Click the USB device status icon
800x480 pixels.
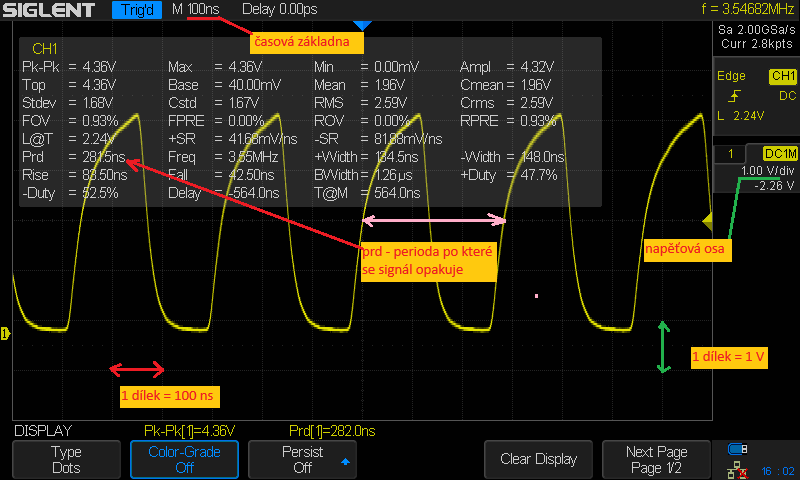coord(738,448)
